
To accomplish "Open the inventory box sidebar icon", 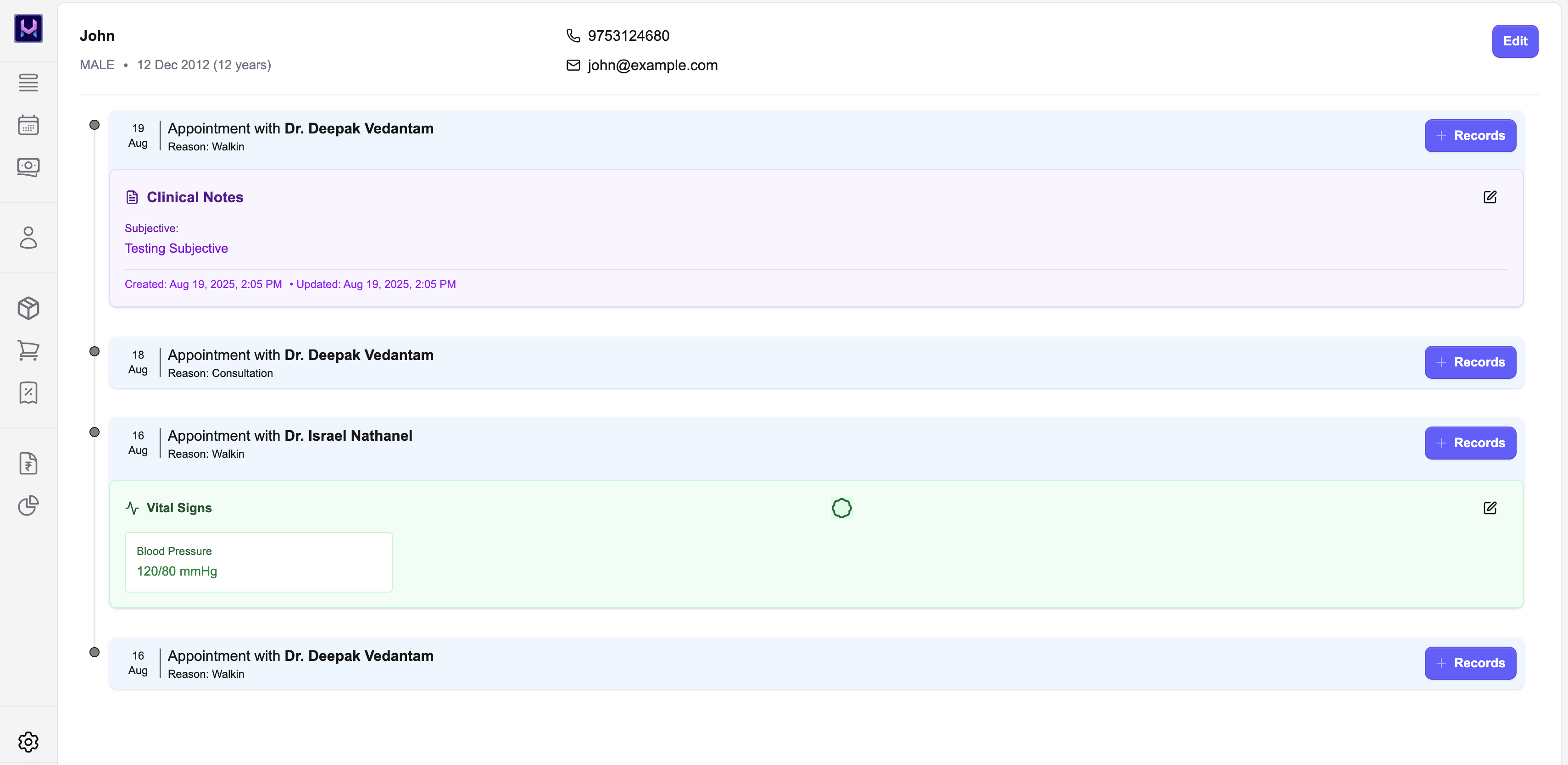I will (x=28, y=308).
